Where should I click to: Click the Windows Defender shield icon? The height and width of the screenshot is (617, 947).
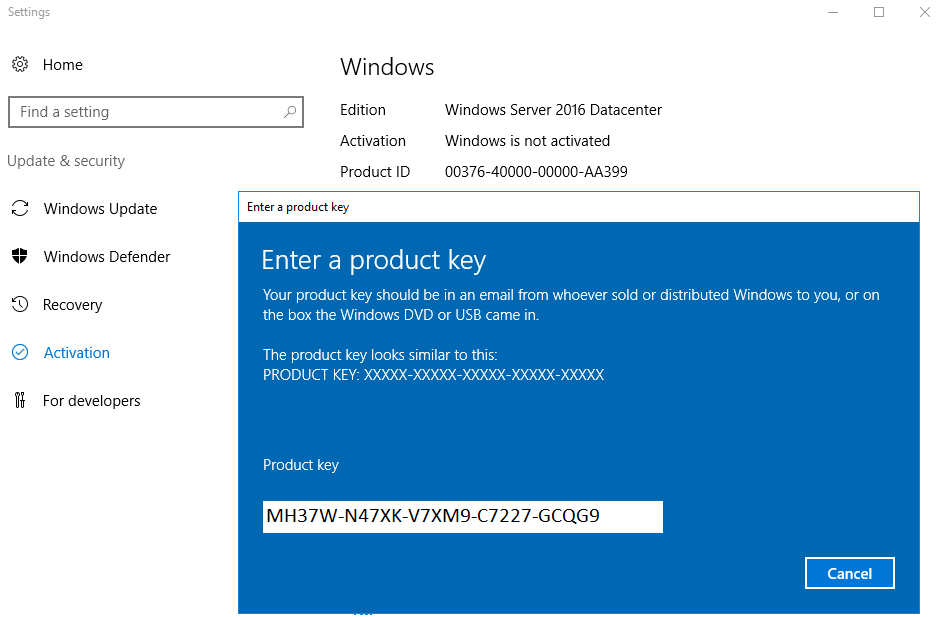point(21,256)
